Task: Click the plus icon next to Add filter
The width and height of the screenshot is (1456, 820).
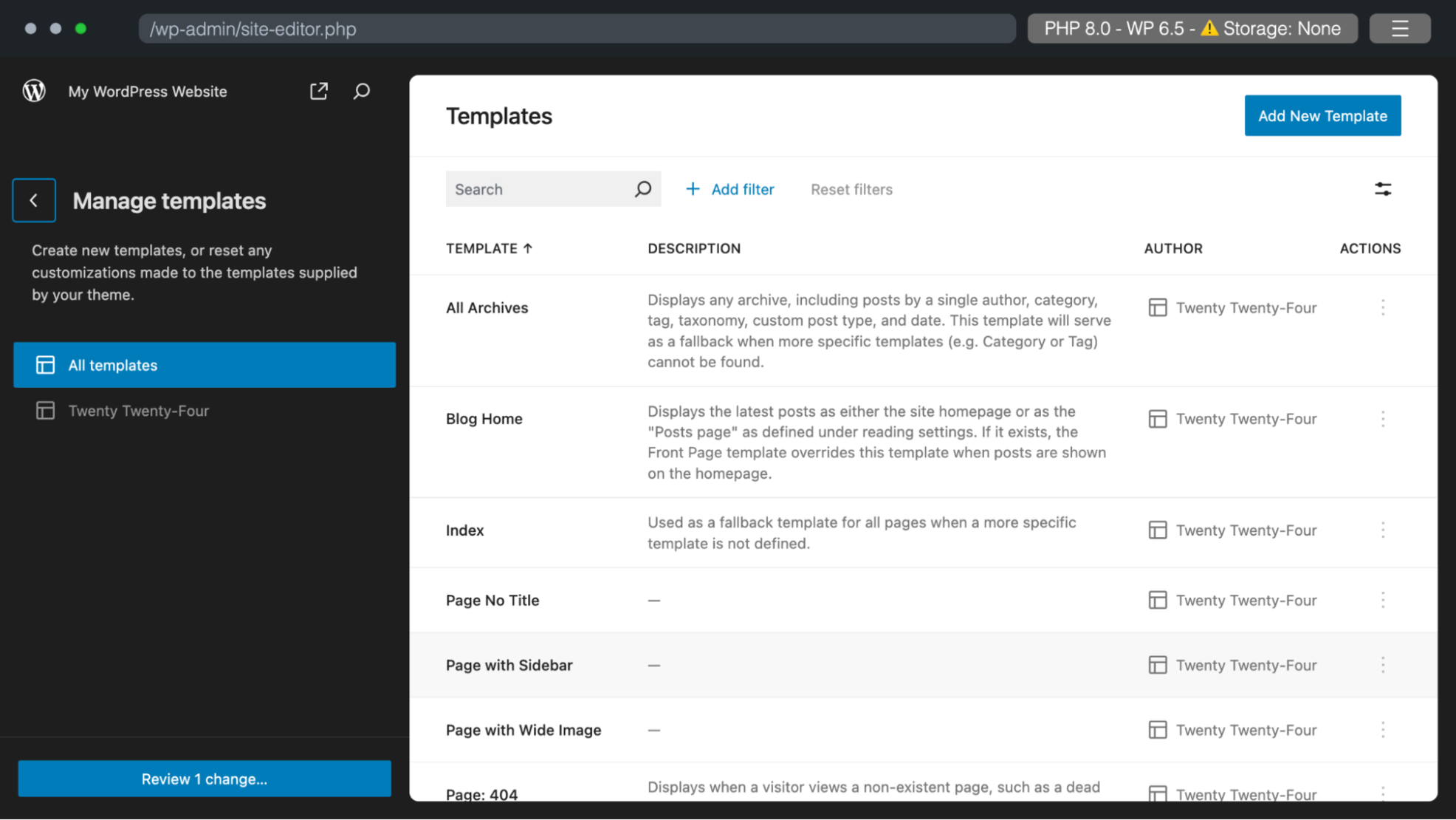Action: coord(693,189)
